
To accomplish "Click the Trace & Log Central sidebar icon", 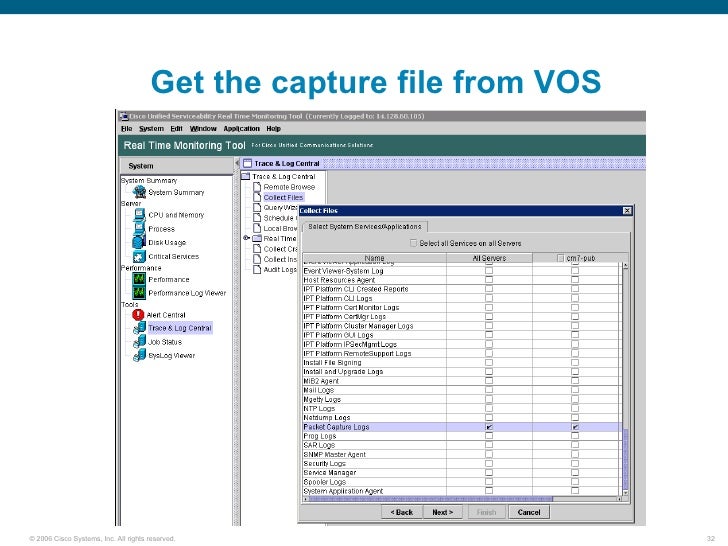I will coord(139,328).
